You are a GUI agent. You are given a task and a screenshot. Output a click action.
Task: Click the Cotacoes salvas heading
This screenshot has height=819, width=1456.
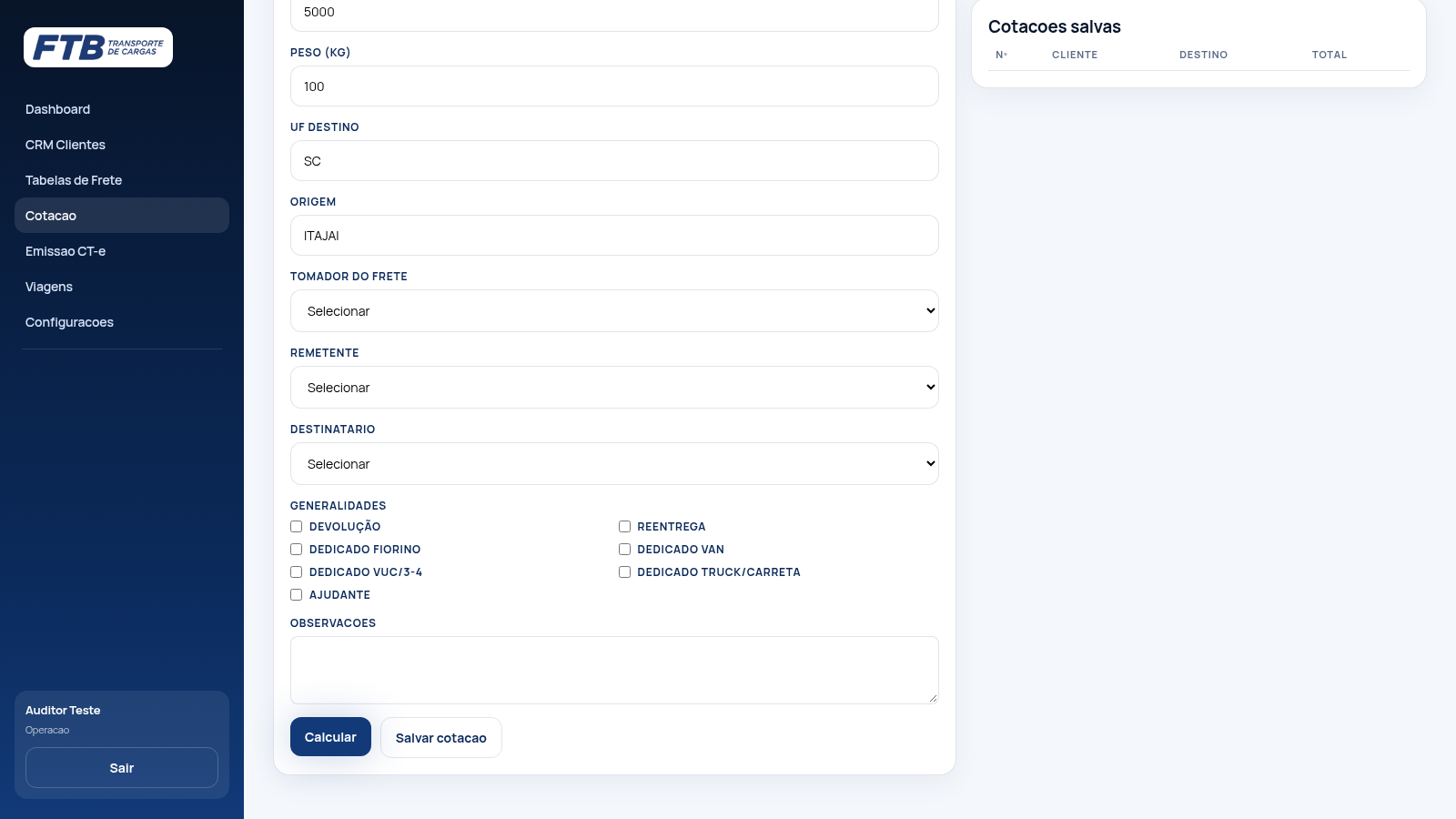1055,27
